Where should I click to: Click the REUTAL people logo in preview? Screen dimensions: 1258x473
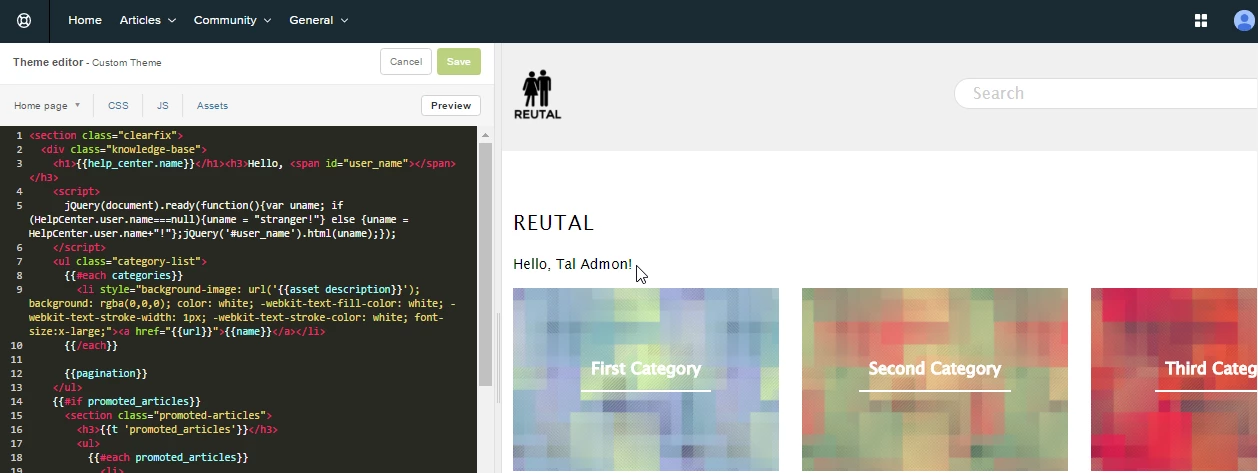coord(537,95)
